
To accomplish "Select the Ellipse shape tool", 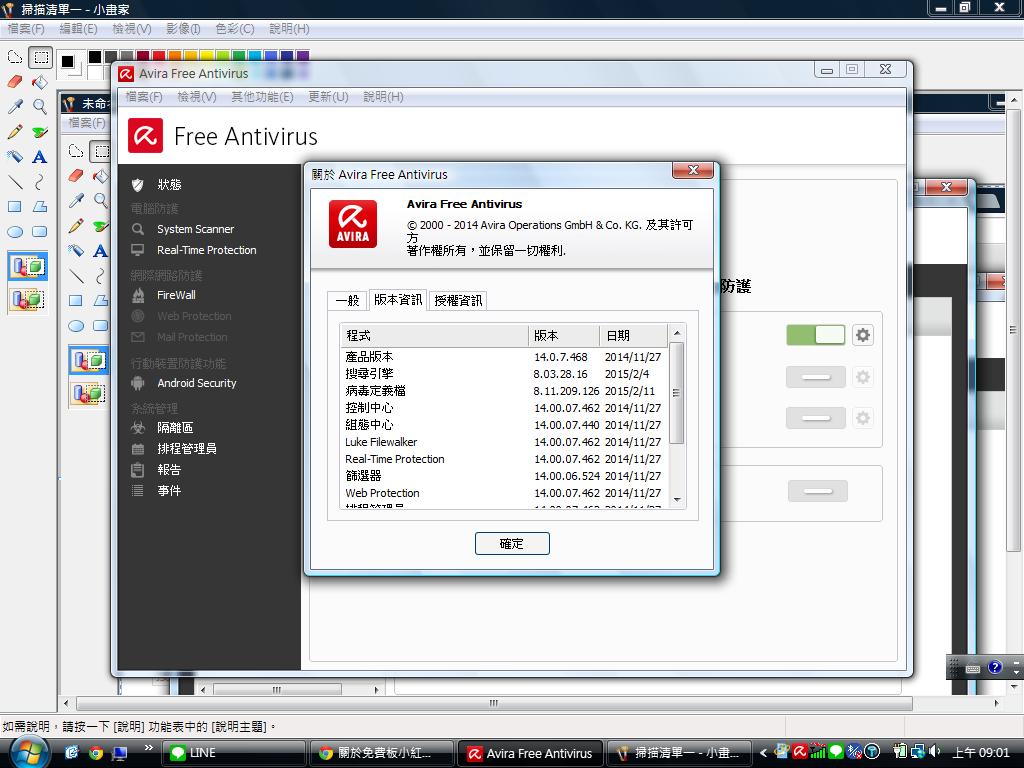I will click(15, 231).
